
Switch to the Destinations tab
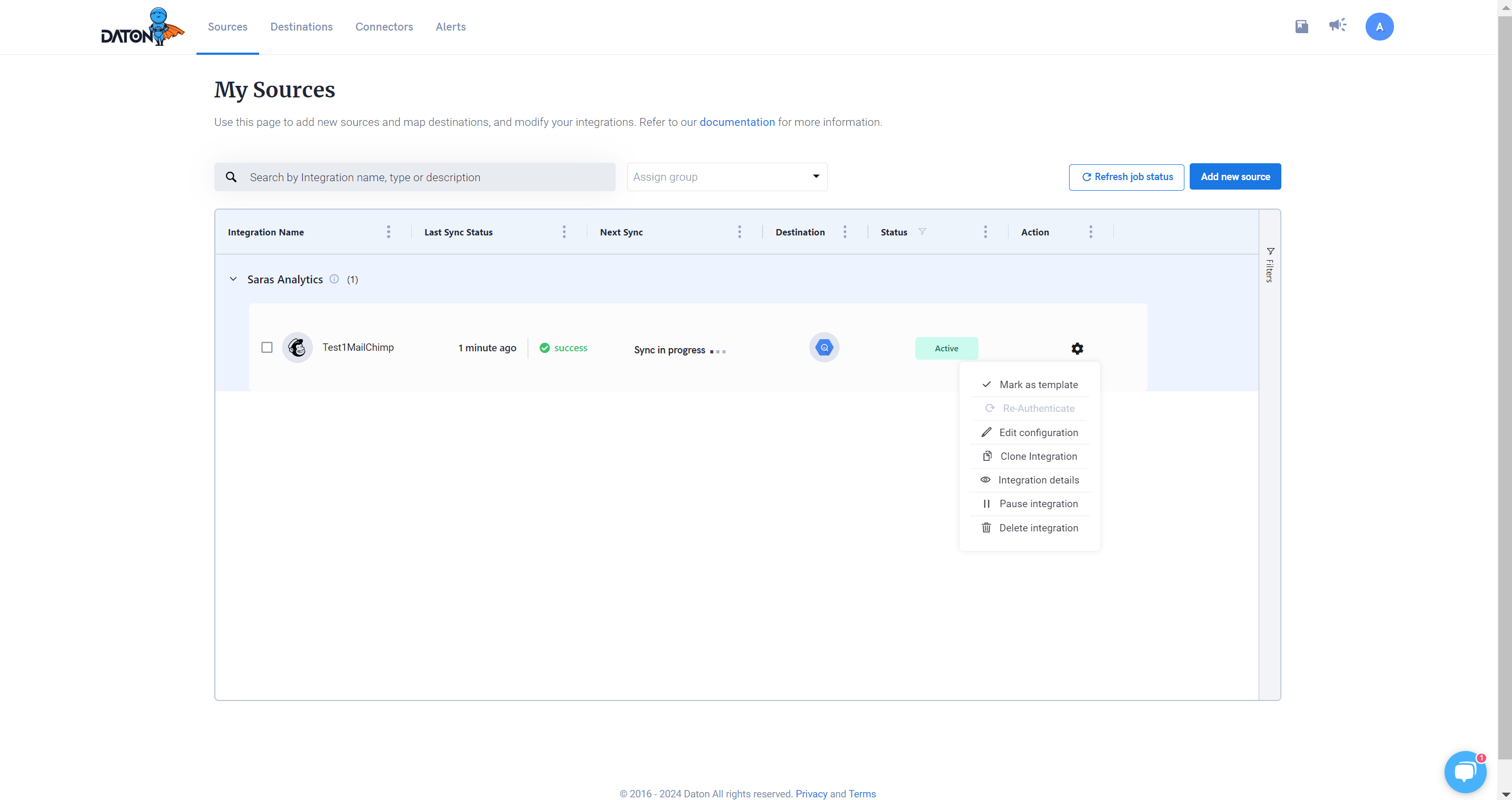pyautogui.click(x=301, y=26)
